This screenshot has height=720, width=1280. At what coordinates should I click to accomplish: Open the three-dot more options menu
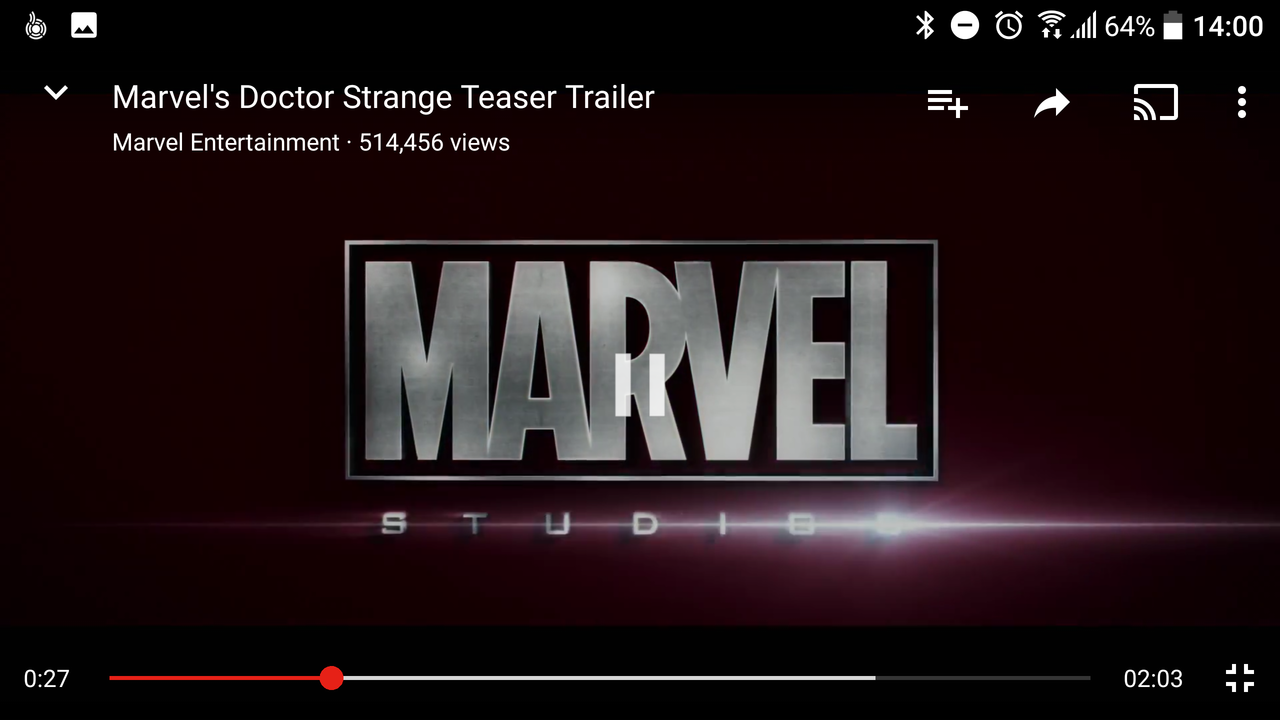coord(1241,102)
